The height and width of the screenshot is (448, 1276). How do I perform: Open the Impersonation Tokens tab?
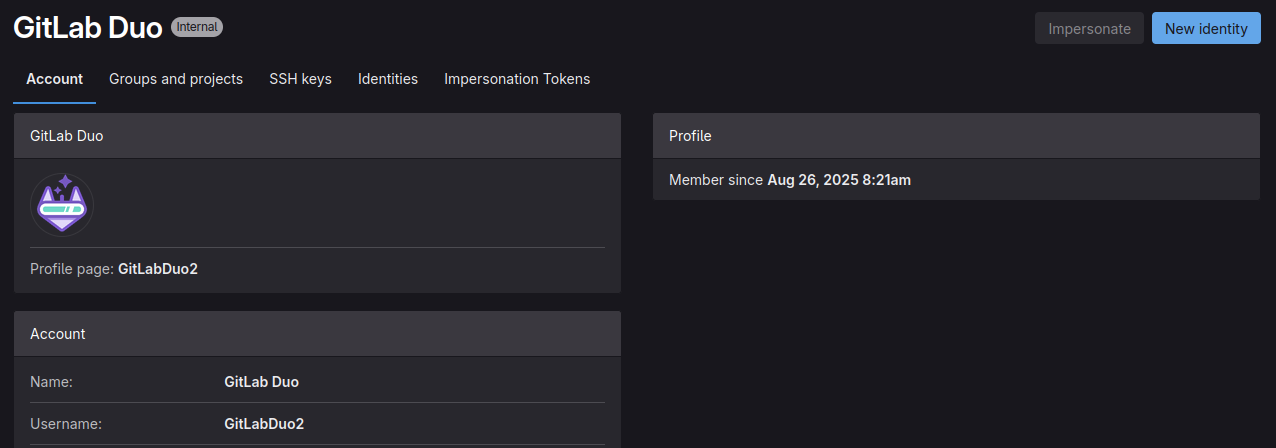[517, 79]
